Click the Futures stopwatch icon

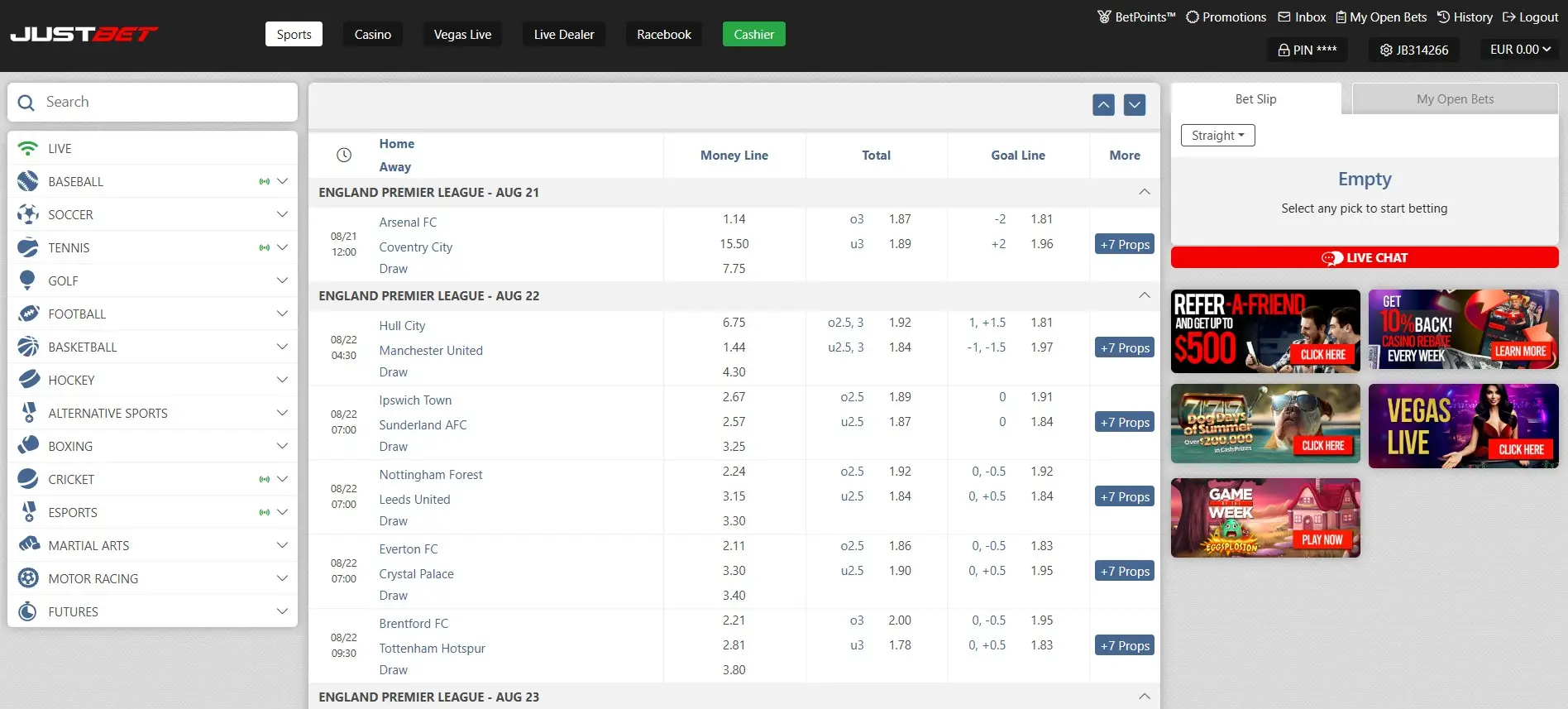(x=27, y=611)
